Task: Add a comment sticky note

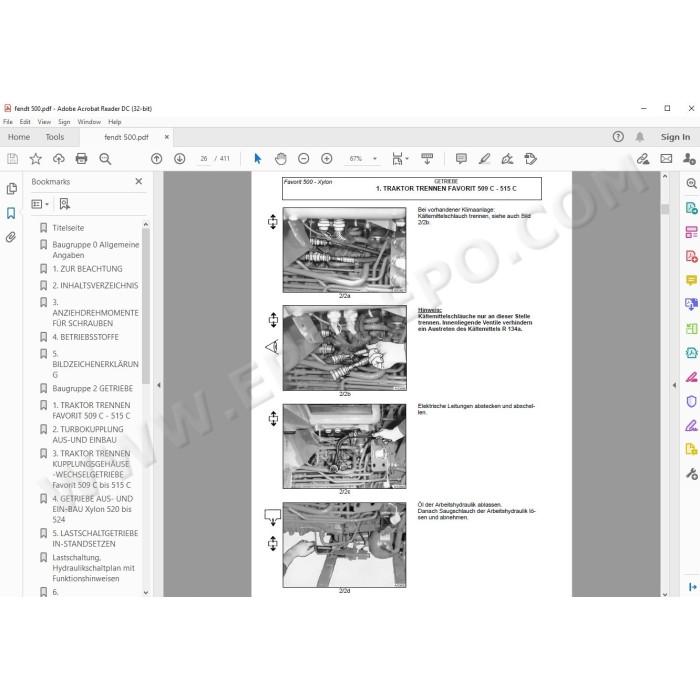Action: (x=461, y=158)
